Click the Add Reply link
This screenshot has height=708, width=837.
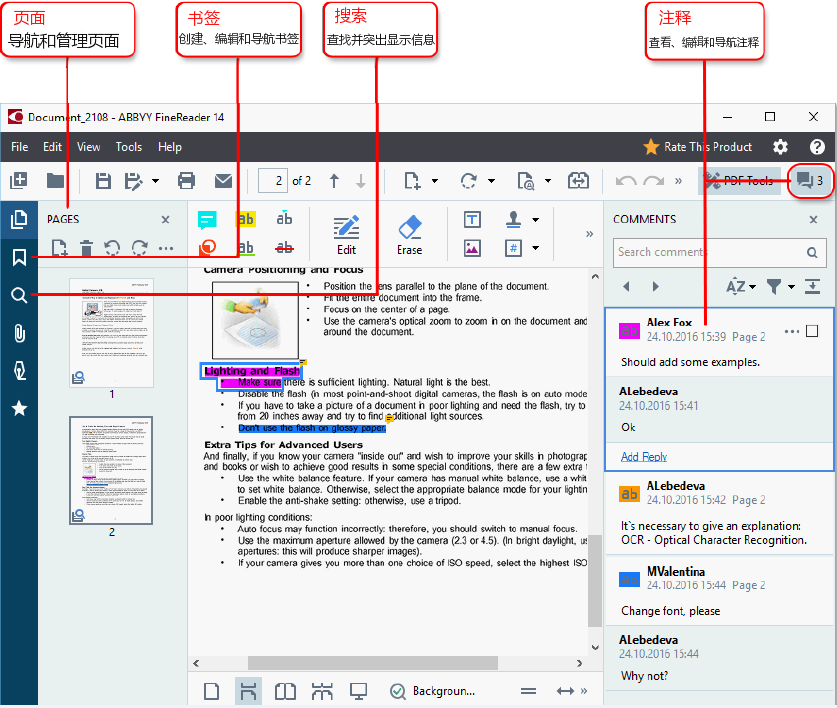tap(643, 457)
